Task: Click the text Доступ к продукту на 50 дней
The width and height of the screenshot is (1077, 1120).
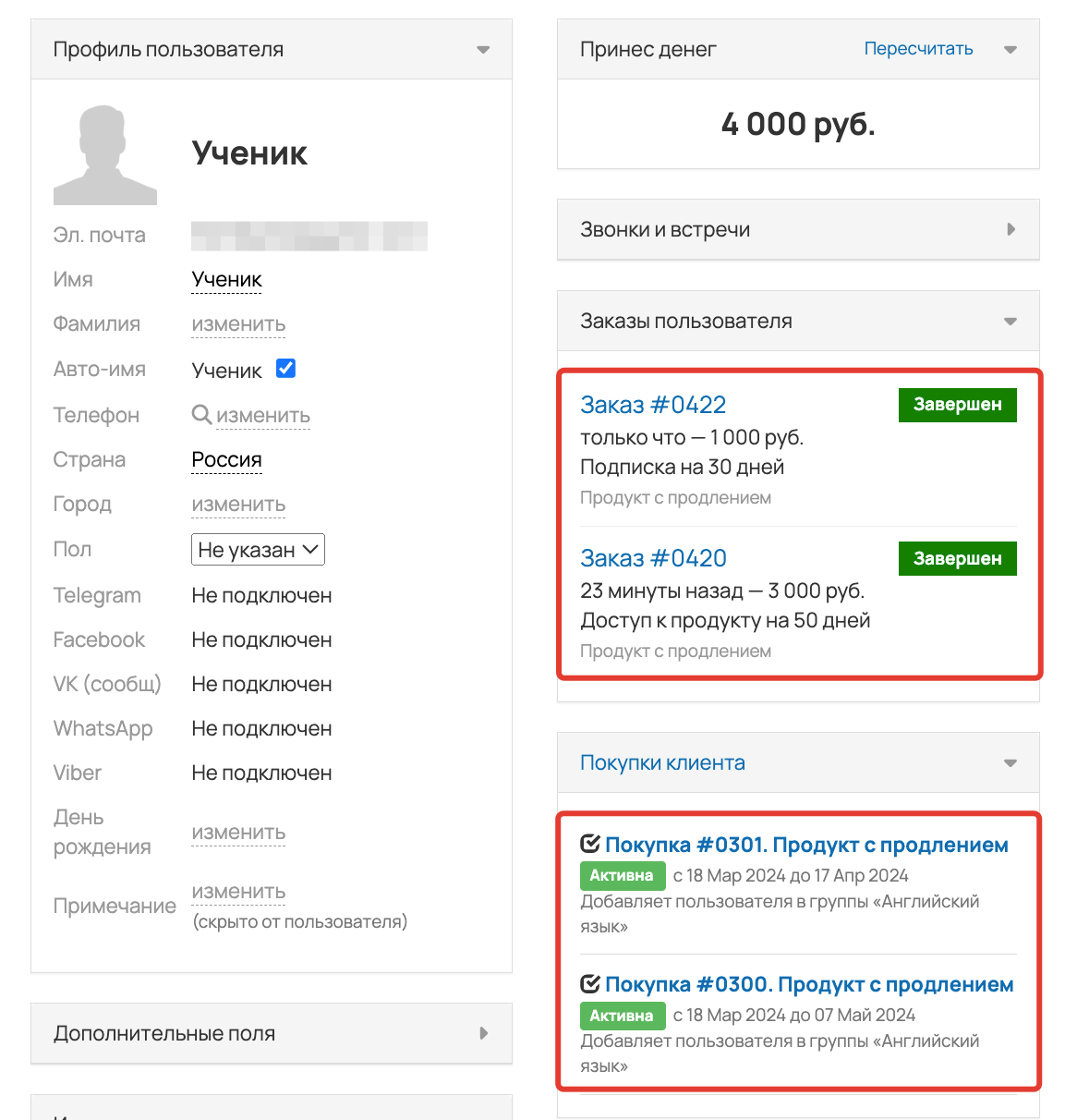Action: (x=725, y=621)
